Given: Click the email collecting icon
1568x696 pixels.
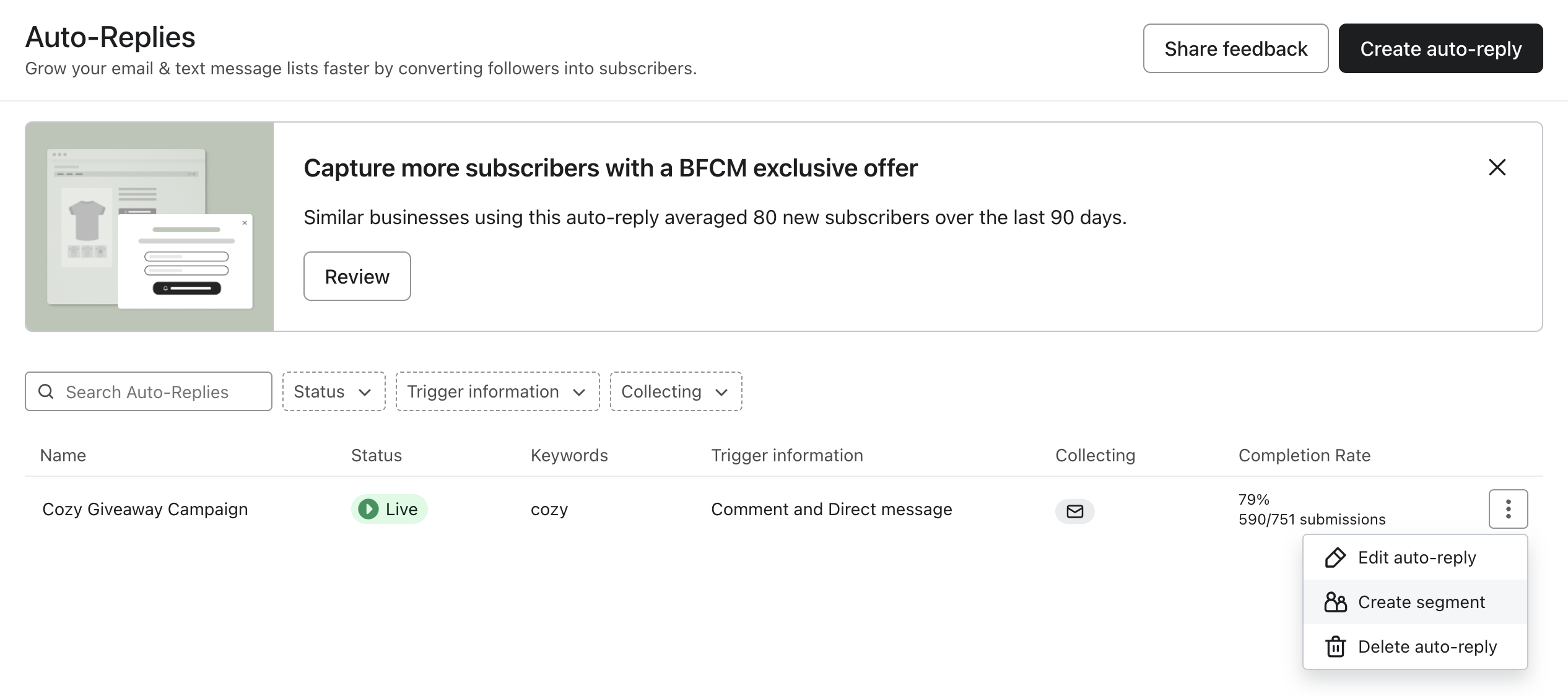Looking at the screenshot, I should 1074,511.
